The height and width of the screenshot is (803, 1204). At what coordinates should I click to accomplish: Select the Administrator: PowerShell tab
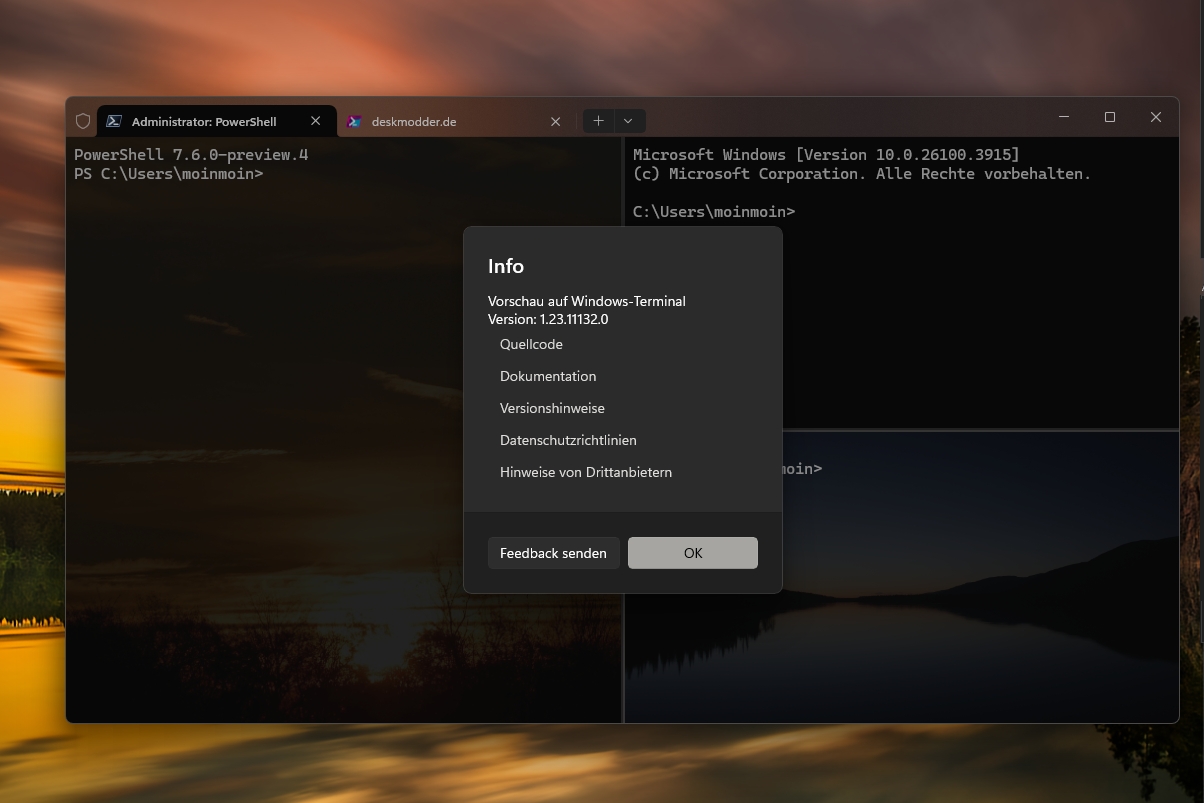[x=217, y=121]
